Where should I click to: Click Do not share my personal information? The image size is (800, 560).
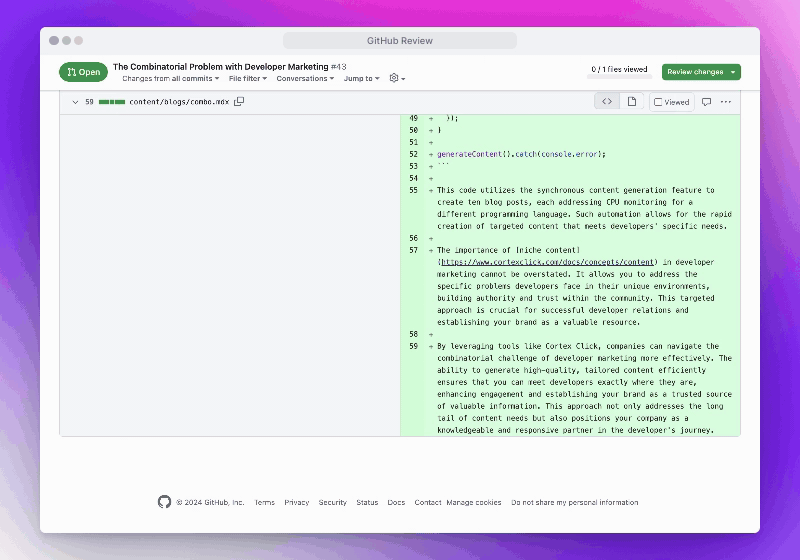[574, 502]
